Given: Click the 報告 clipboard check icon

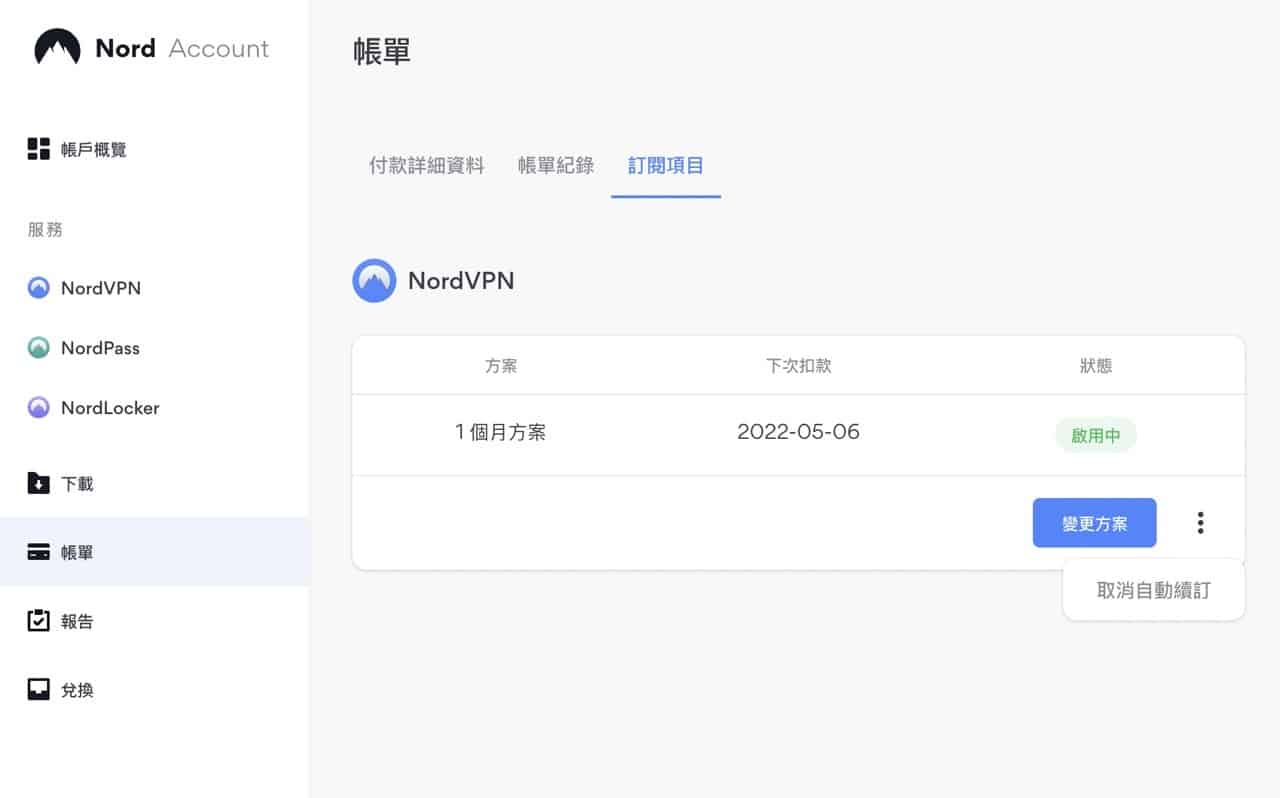Looking at the screenshot, I should click(38, 621).
